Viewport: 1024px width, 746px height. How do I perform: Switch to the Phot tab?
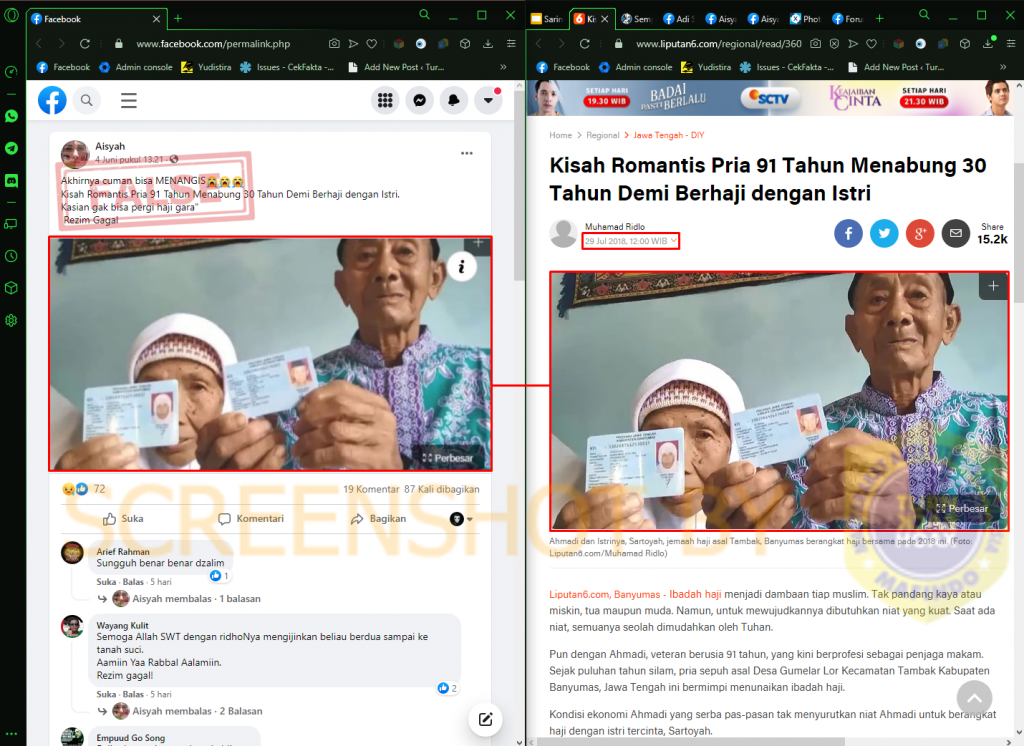click(805, 19)
